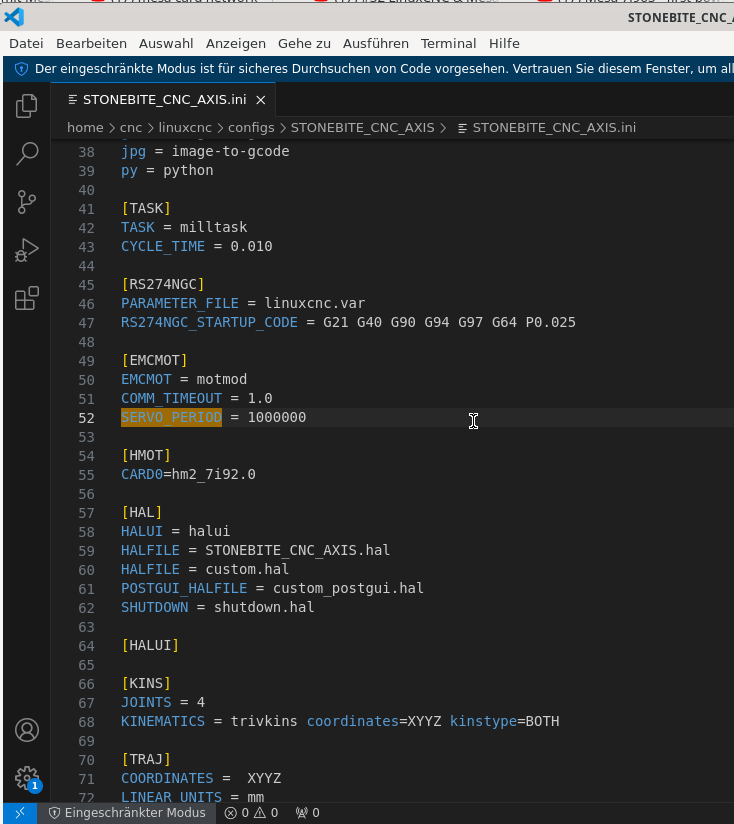Click the CYCLE_TIME key
734x824 pixels.
point(163,246)
